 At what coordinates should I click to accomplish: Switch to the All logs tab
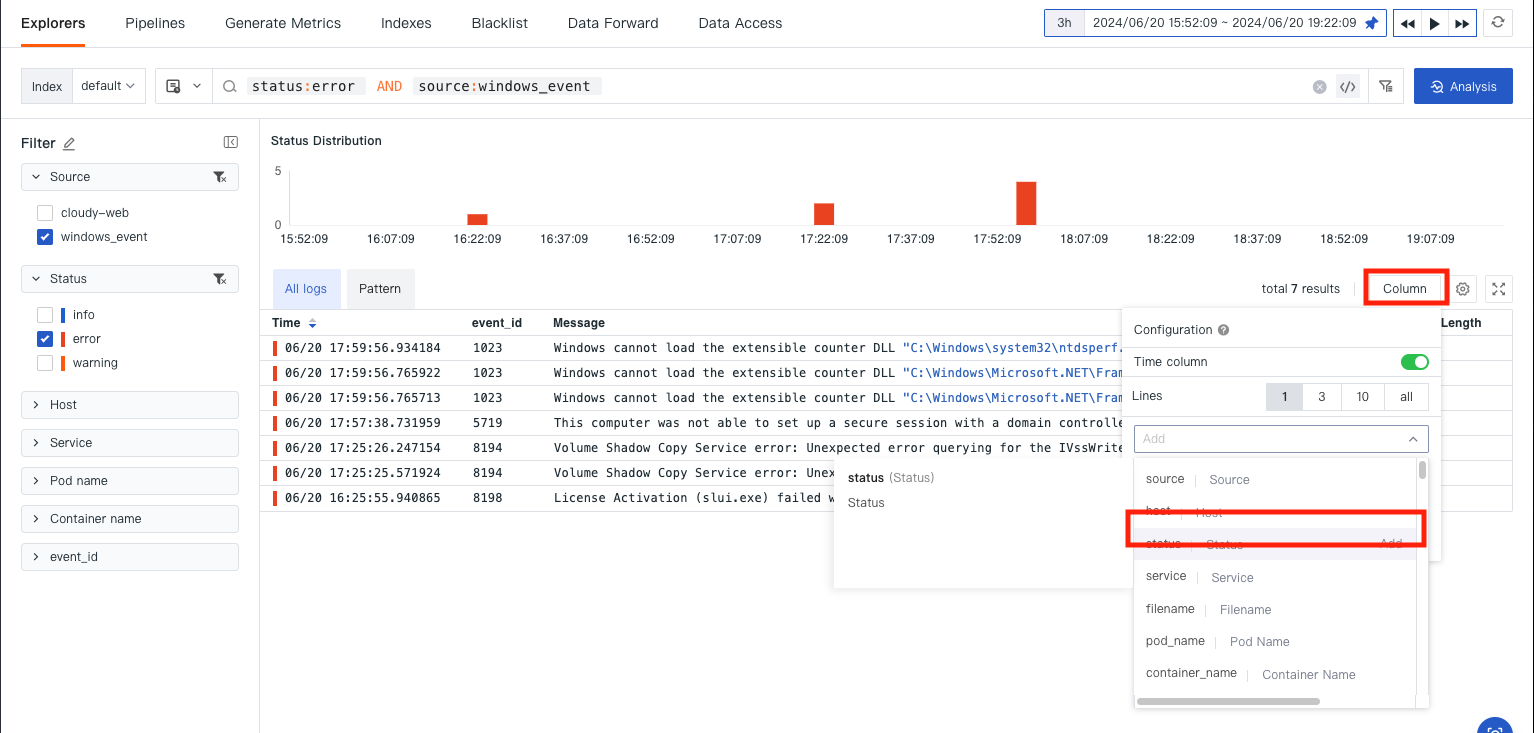click(306, 289)
